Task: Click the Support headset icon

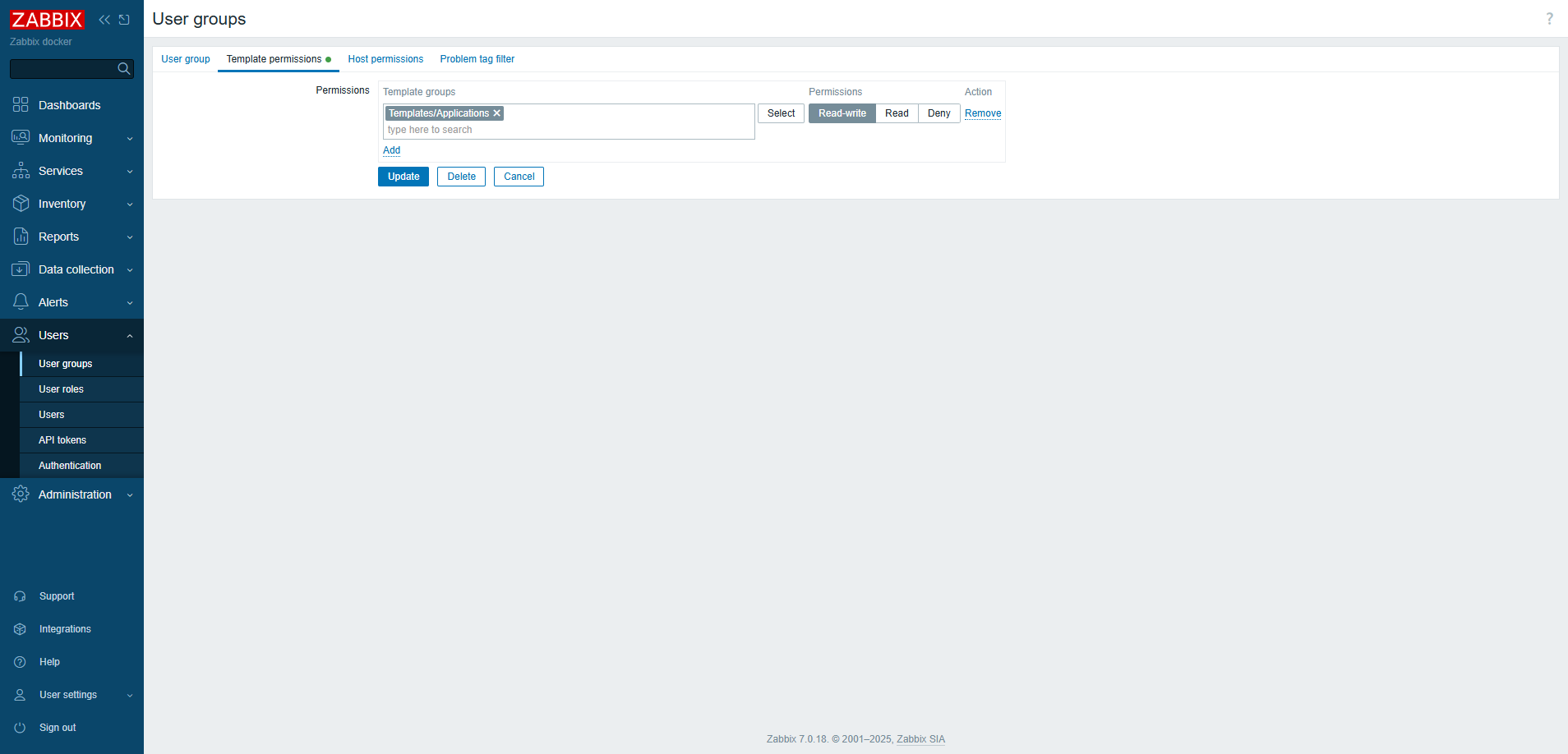Action: (x=21, y=596)
